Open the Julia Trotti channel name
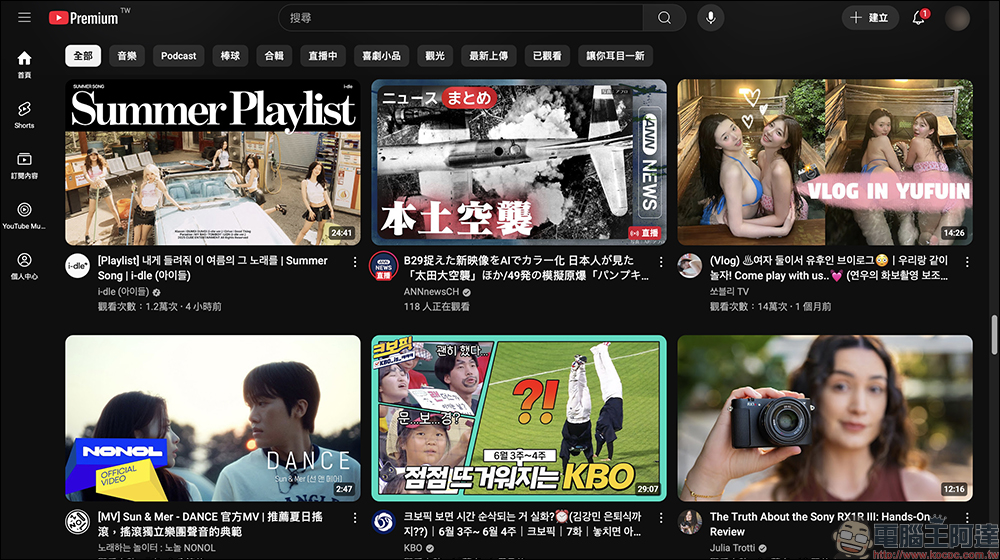This screenshot has width=1000, height=560. coord(732,548)
